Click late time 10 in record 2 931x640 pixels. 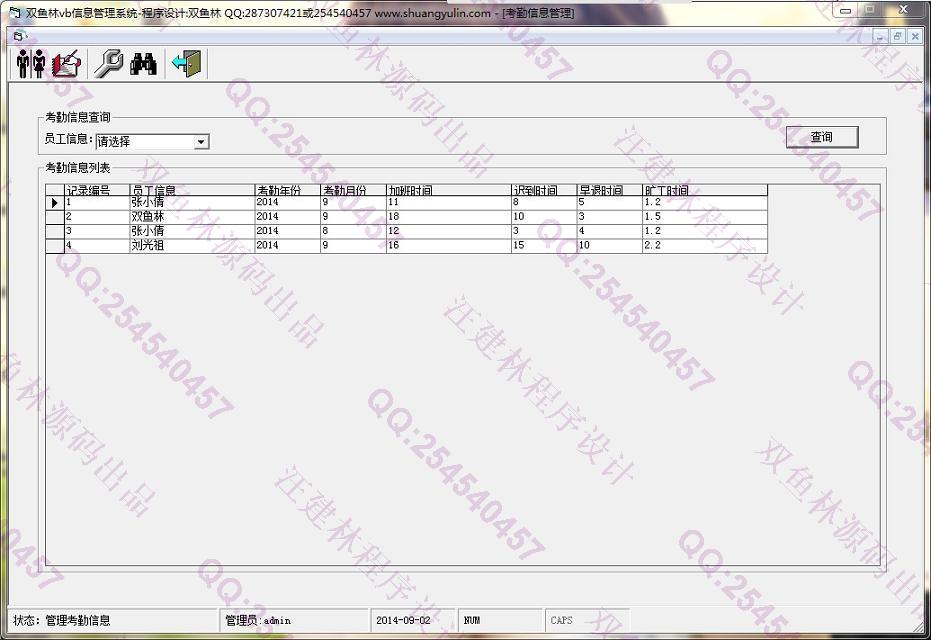[x=544, y=217]
